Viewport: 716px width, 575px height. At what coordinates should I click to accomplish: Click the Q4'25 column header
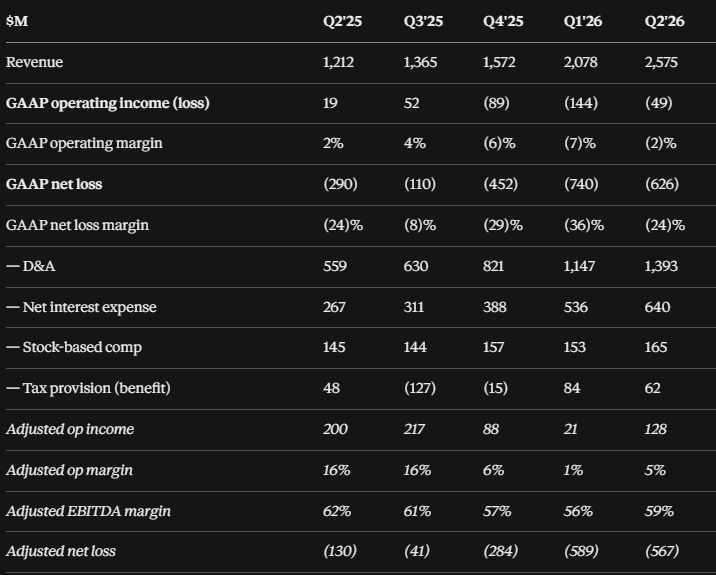(x=503, y=21)
